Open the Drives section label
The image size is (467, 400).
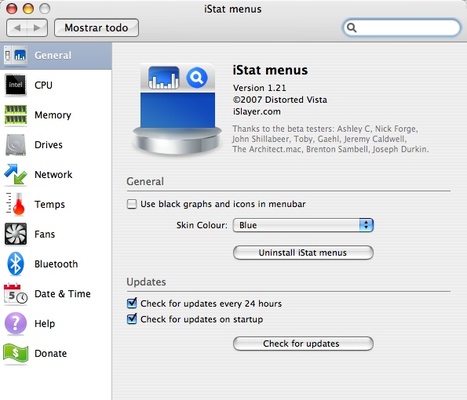pos(48,145)
